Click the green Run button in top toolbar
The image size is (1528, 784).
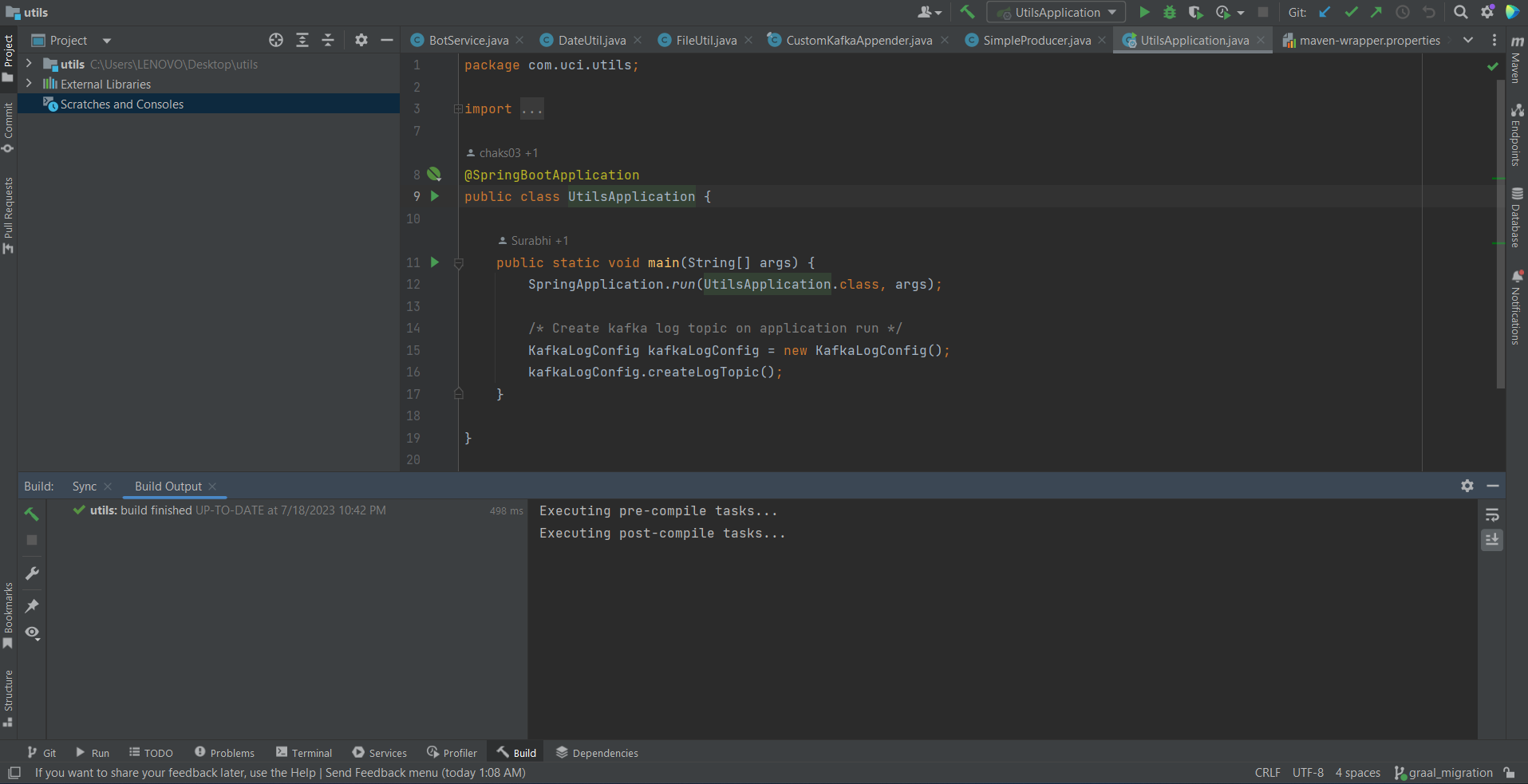(1144, 12)
